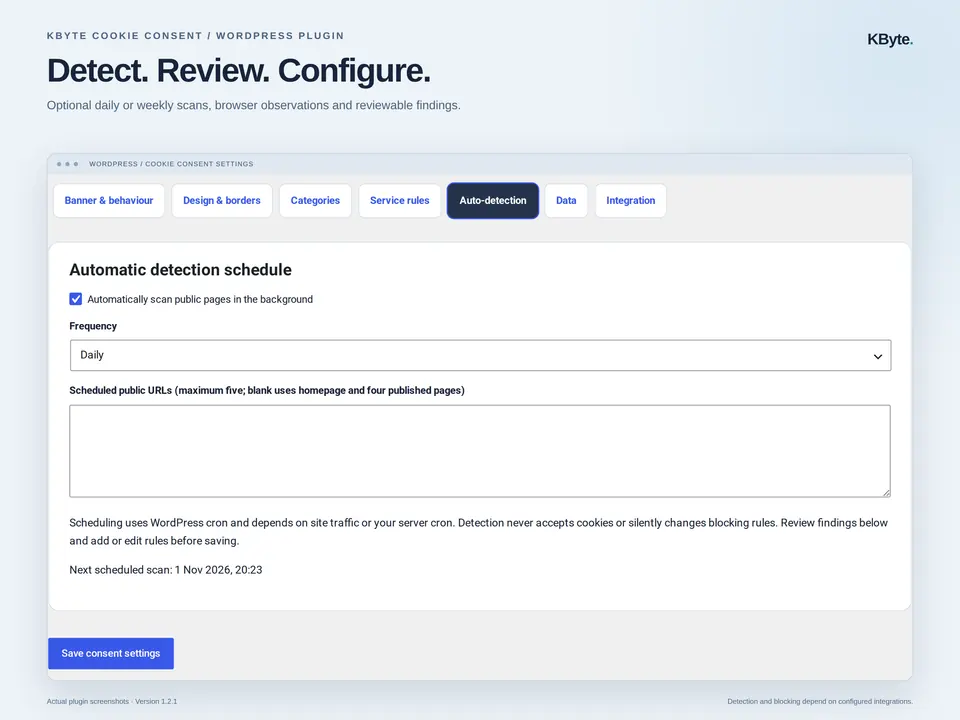Click the Automatic detection schedule heading
This screenshot has width=960, height=720.
click(181, 270)
